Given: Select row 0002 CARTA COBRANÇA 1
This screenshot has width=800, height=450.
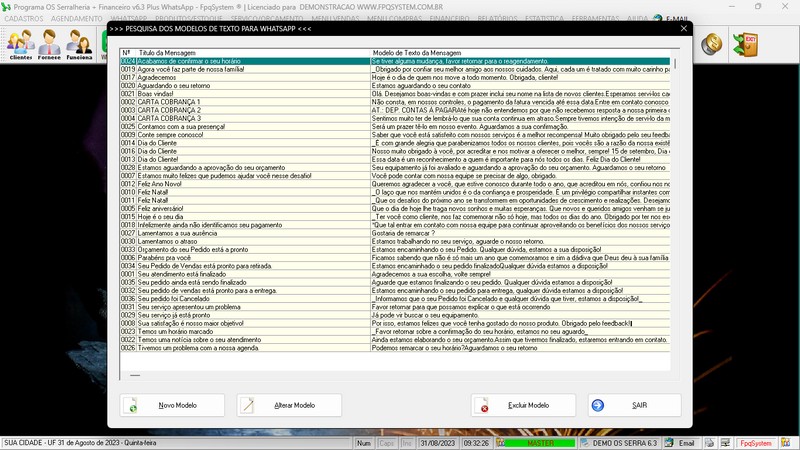Looking at the screenshot, I should pyautogui.click(x=395, y=102).
